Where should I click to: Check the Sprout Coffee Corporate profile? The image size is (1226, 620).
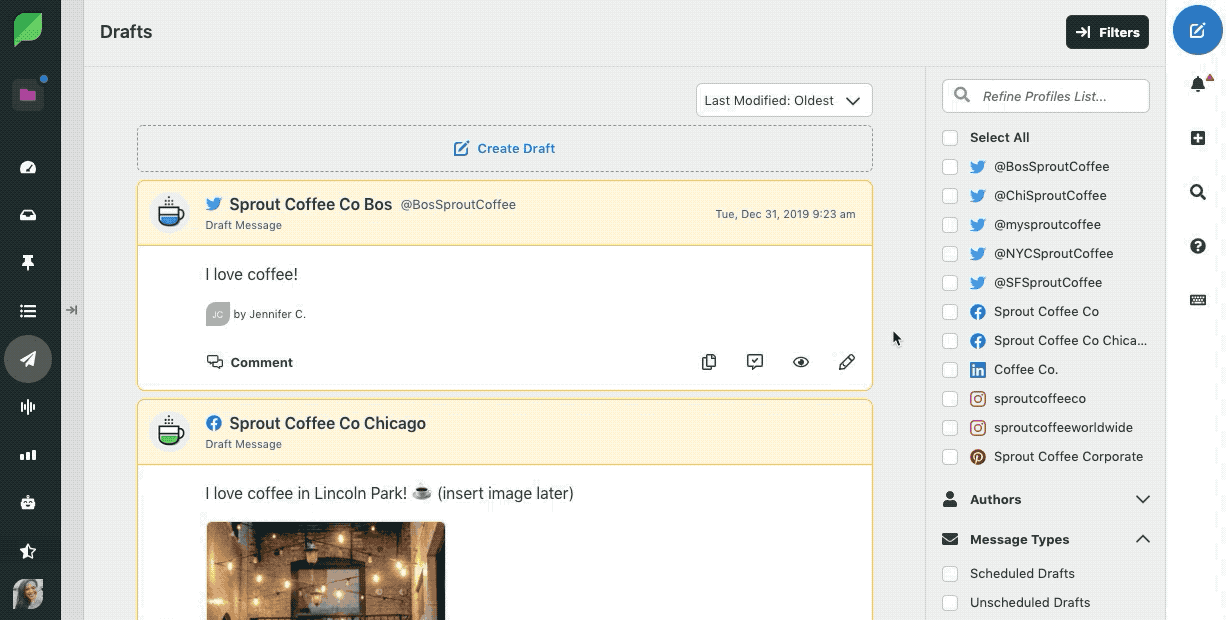coord(950,457)
